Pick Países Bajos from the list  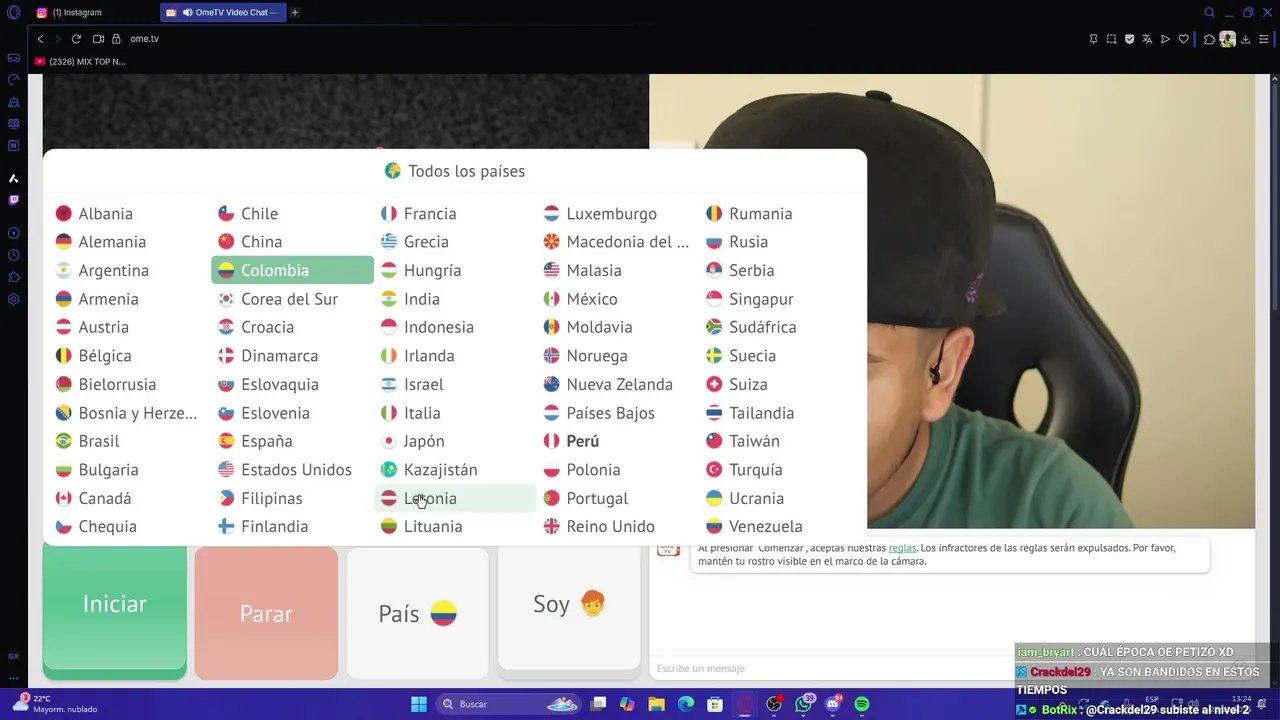coord(617,413)
